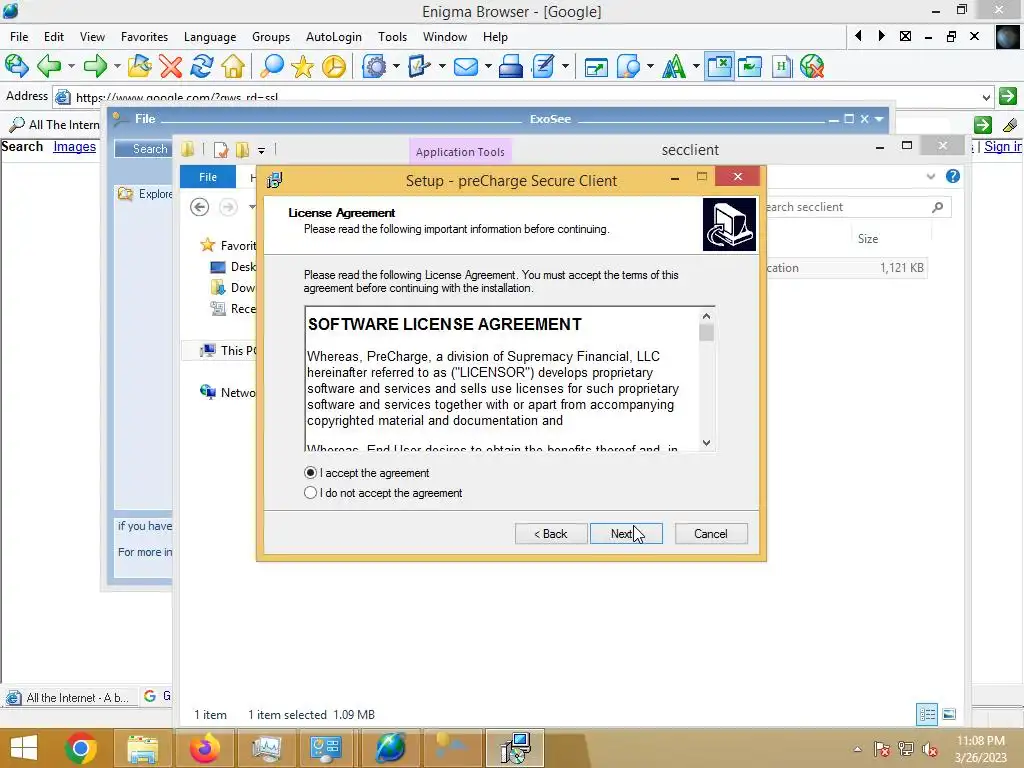The image size is (1024, 768).
Task: Open the Favorites menu
Action: click(x=144, y=37)
